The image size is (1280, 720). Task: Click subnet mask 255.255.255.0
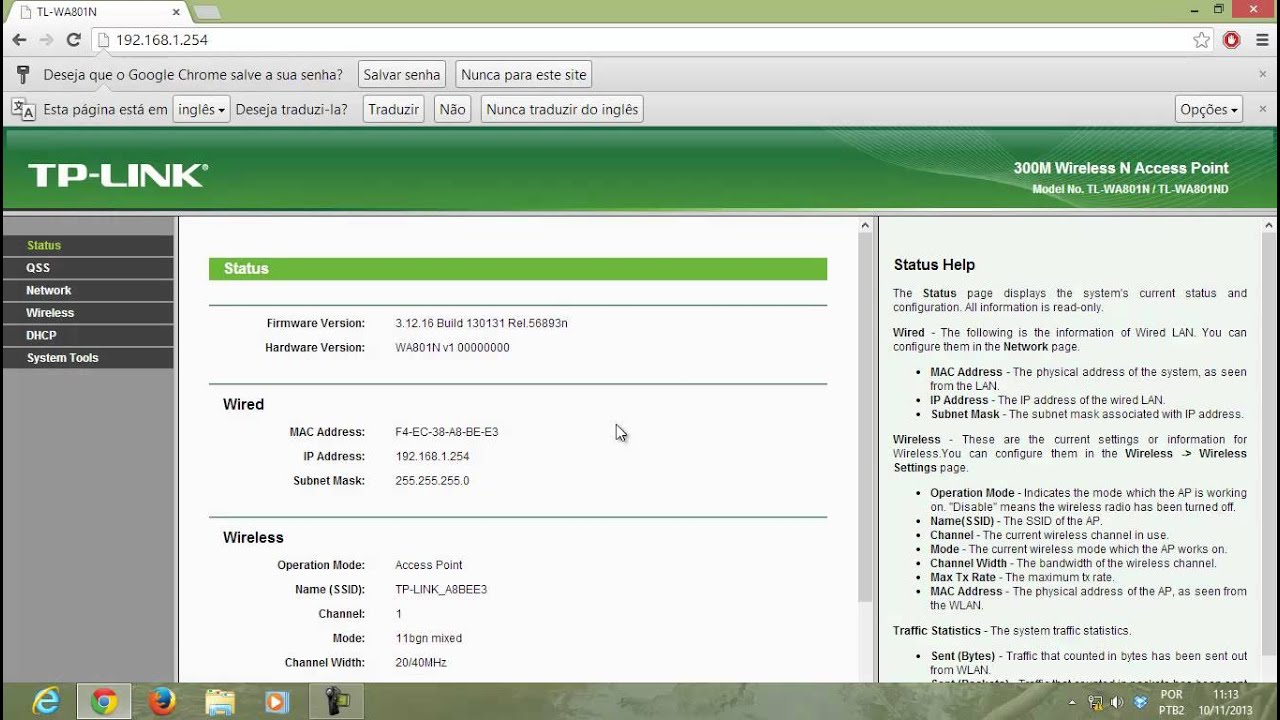coord(432,480)
